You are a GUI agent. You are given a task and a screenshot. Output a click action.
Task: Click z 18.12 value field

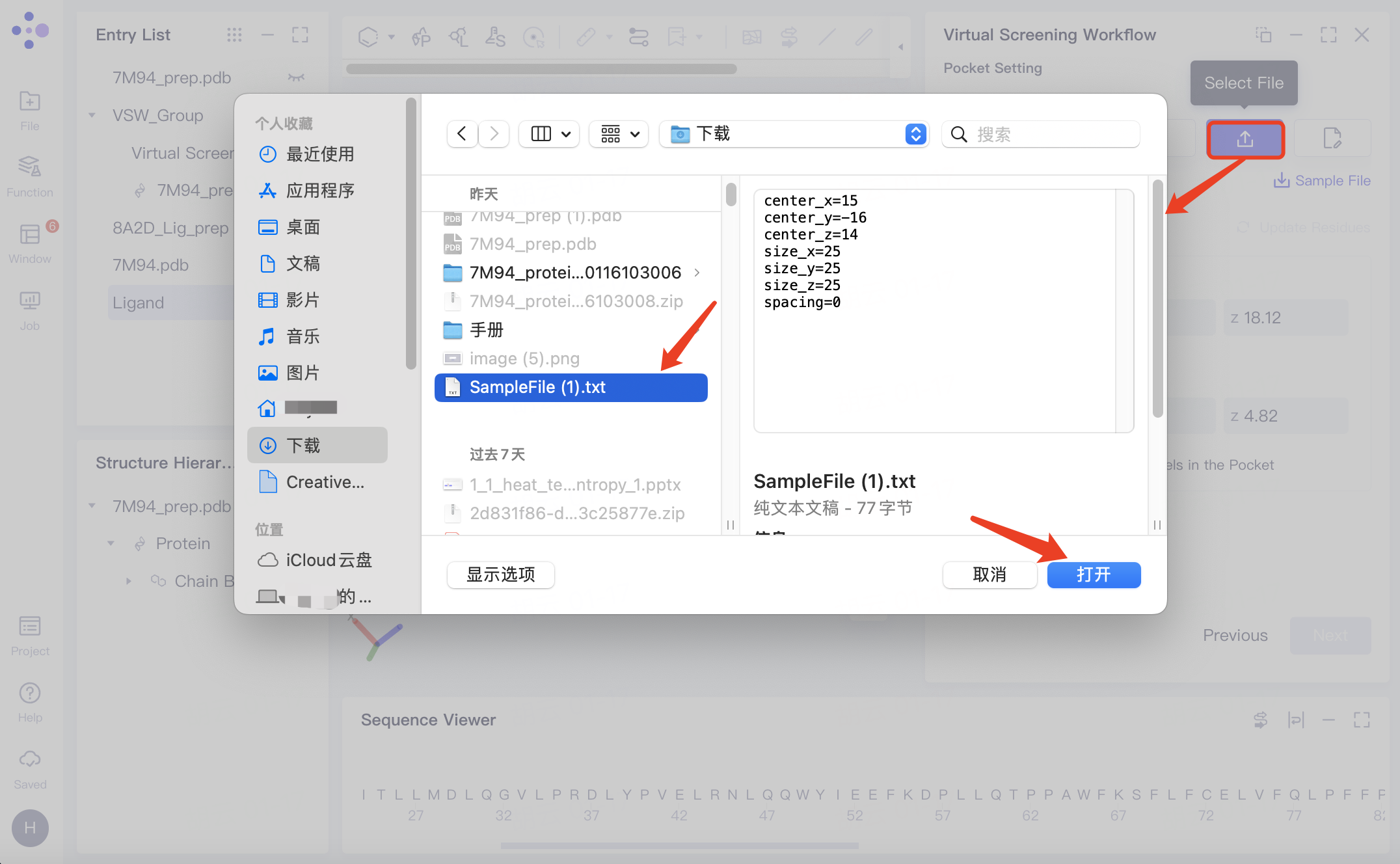(1286, 317)
